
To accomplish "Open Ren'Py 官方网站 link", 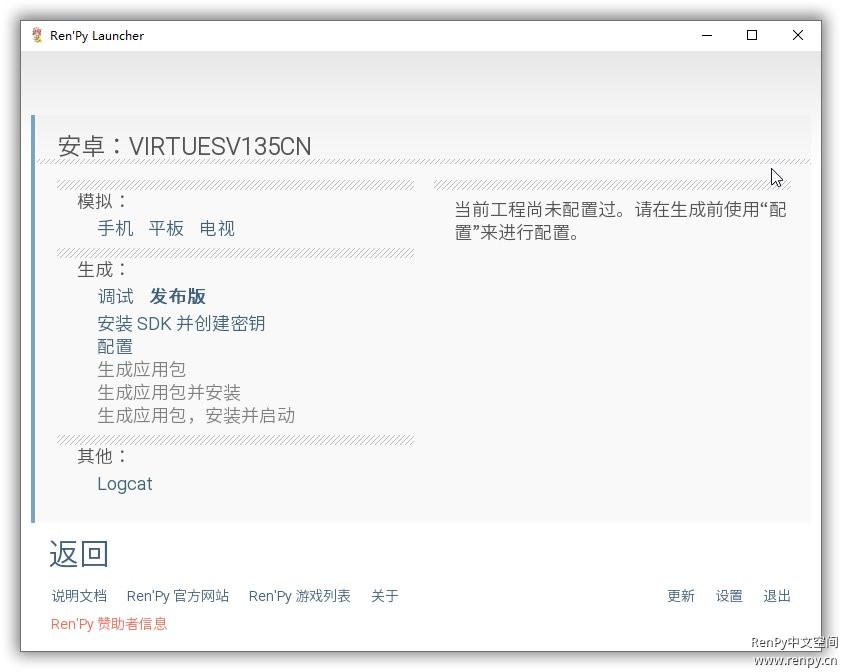I will point(178,596).
